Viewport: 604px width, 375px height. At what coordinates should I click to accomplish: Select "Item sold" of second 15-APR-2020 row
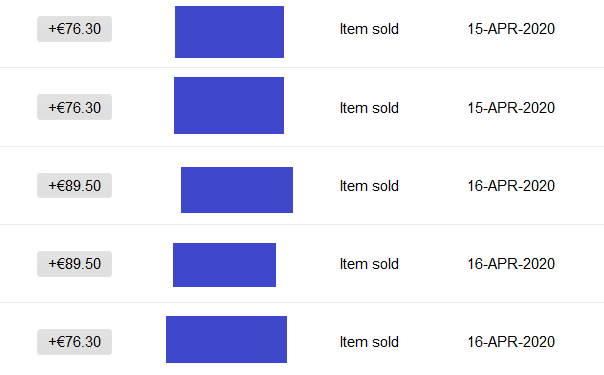pos(369,108)
